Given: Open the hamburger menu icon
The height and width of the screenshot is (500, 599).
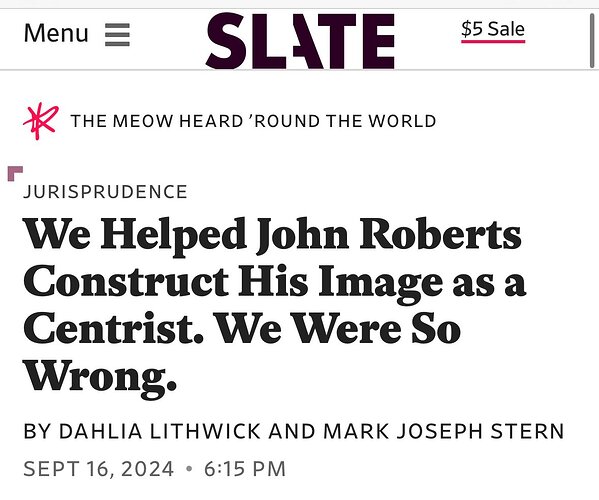Looking at the screenshot, I should [x=117, y=35].
